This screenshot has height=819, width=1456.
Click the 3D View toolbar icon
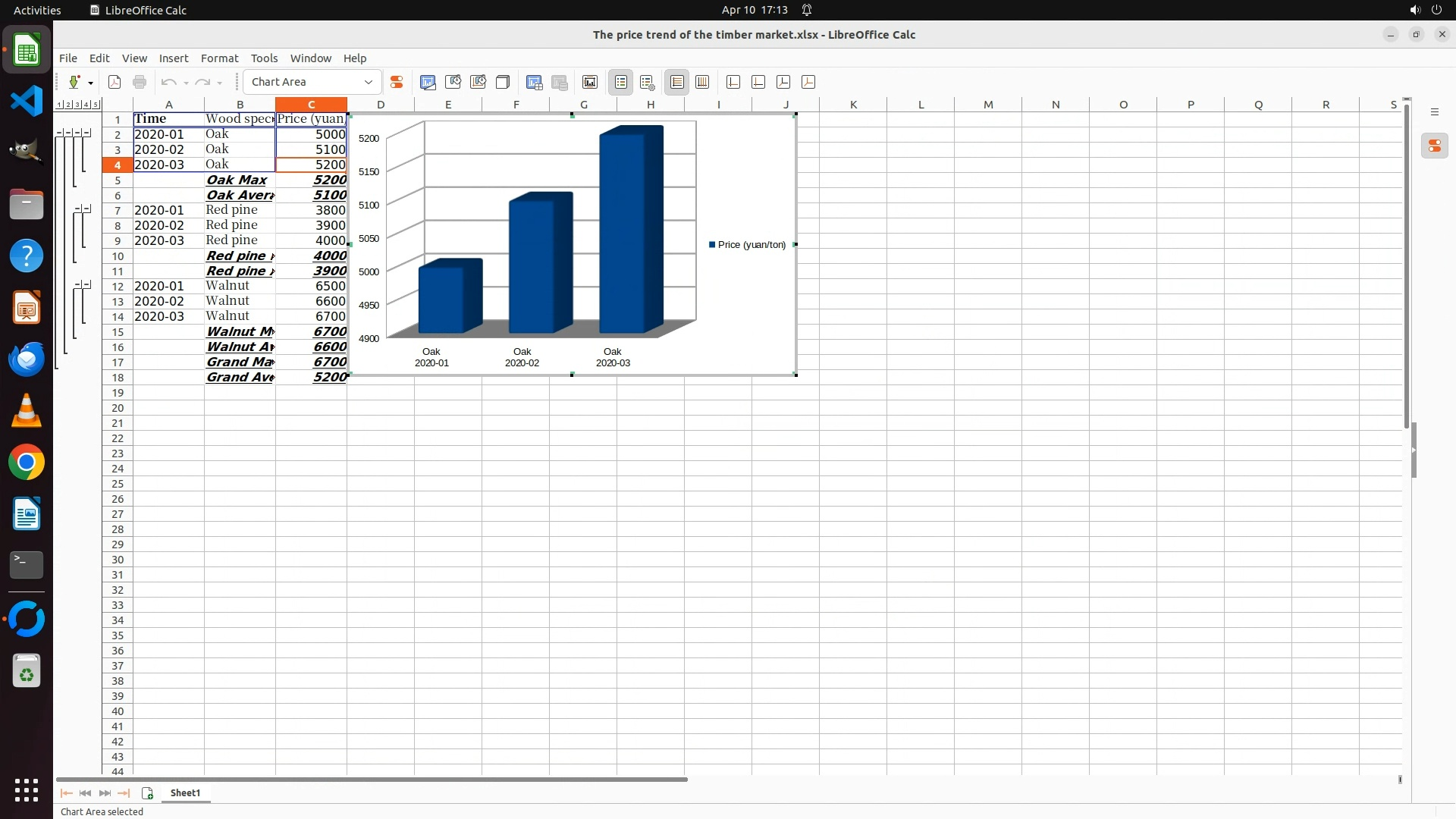503,82
